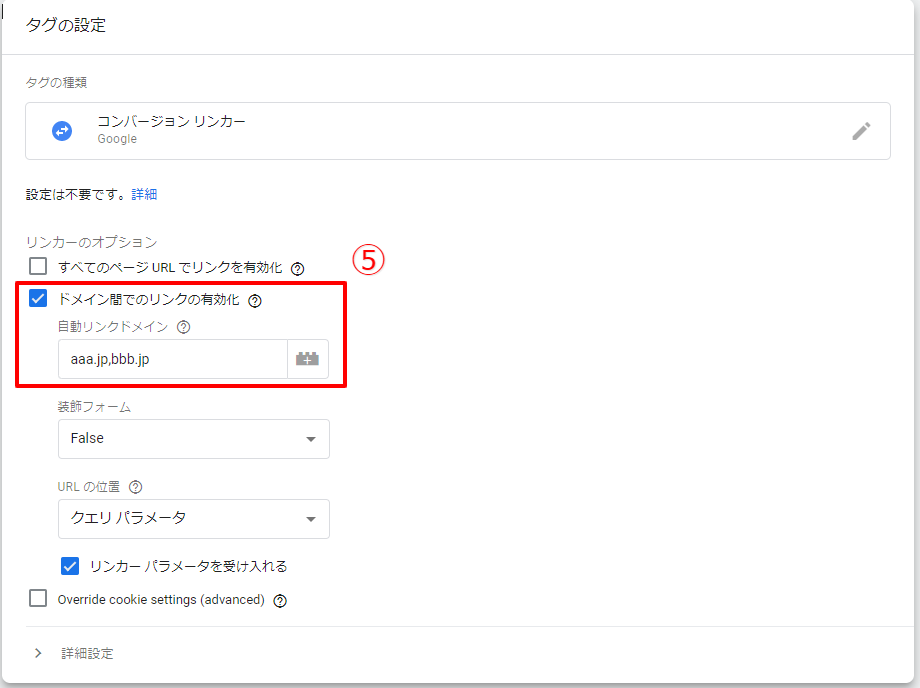Viewport: 920px width, 688px height.
Task: Open help icon beside Override cookie settings
Action: point(280,601)
